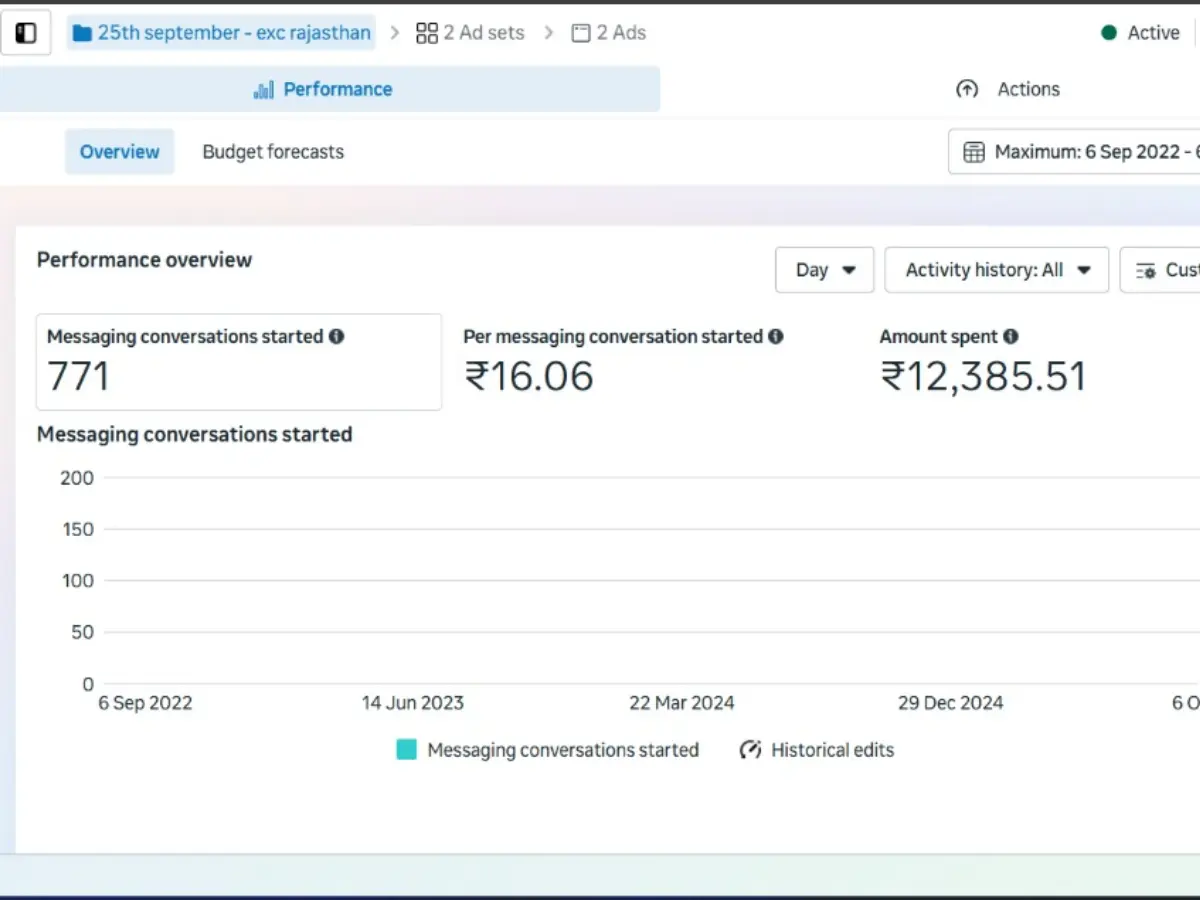This screenshot has width=1200, height=900.
Task: Click the Actions upload arrow icon
Action: 967,89
